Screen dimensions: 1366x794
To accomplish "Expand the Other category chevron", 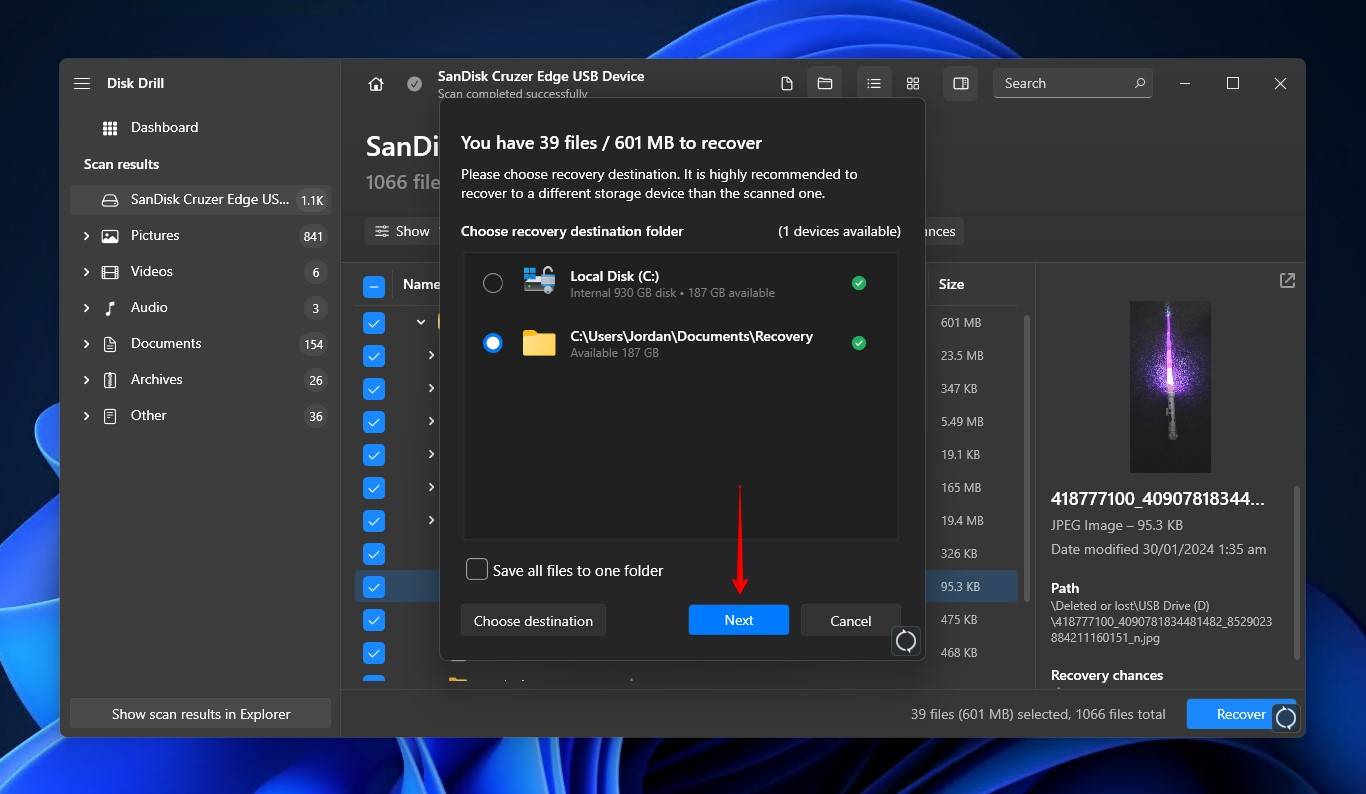I will (x=86, y=416).
